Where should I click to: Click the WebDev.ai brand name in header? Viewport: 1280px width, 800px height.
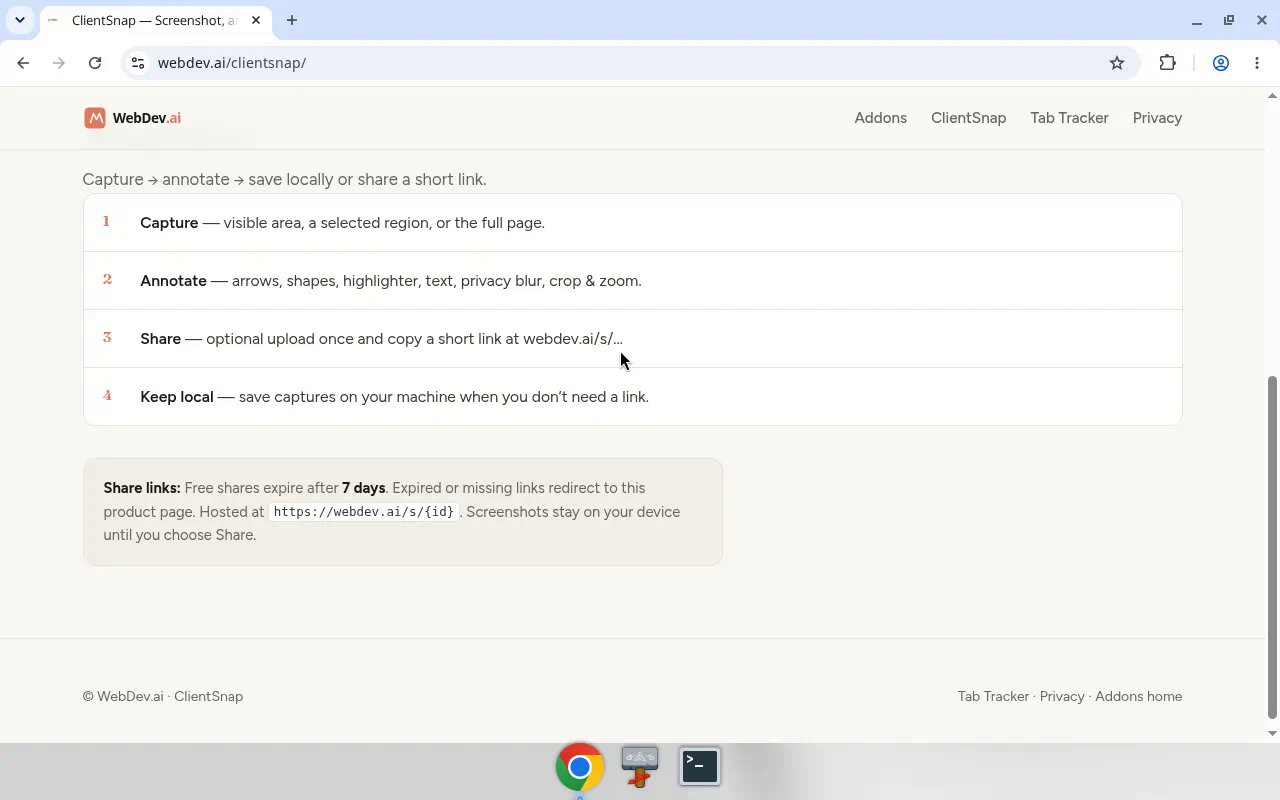tap(147, 118)
